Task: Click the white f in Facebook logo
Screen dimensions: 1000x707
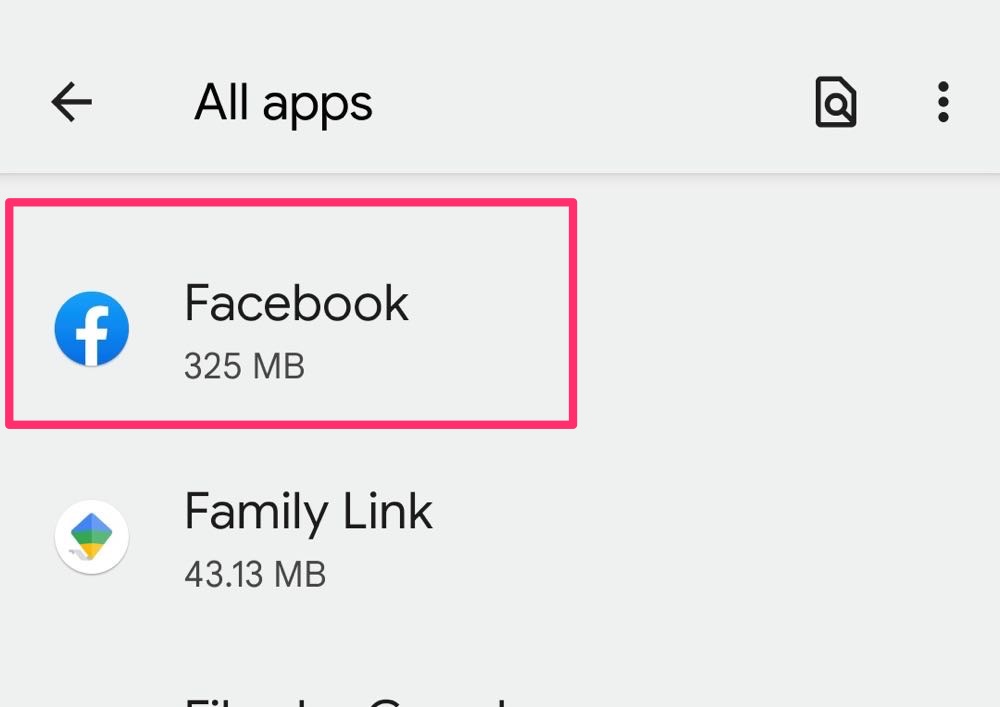Action: (x=95, y=332)
